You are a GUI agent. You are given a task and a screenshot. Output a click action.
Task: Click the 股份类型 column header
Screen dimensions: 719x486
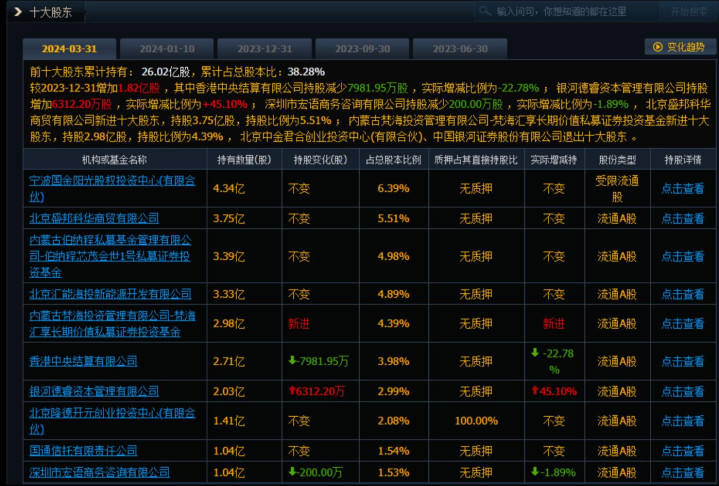point(617,160)
